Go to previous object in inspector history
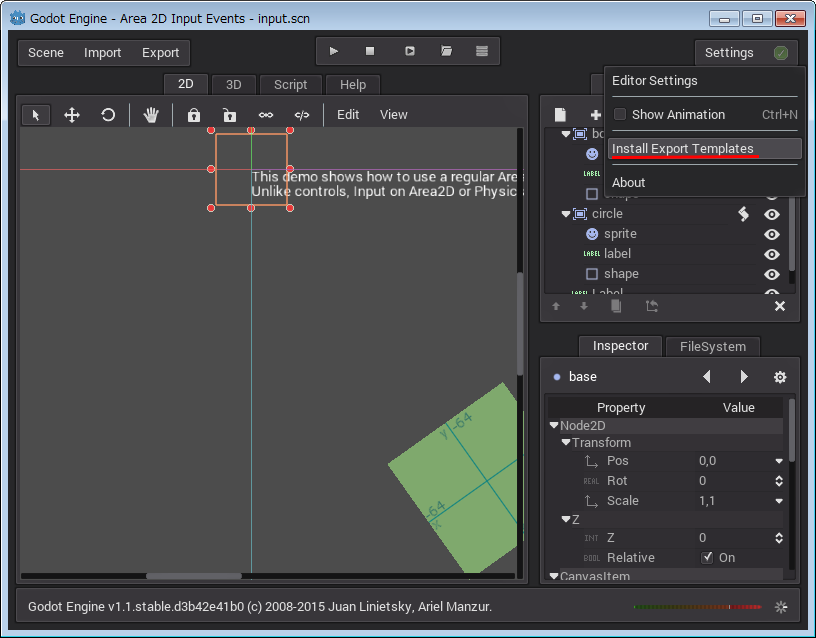 [707, 377]
